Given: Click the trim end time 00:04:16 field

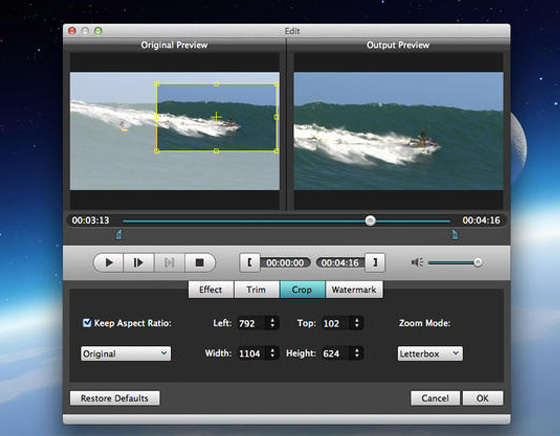Looking at the screenshot, I should point(340,263).
